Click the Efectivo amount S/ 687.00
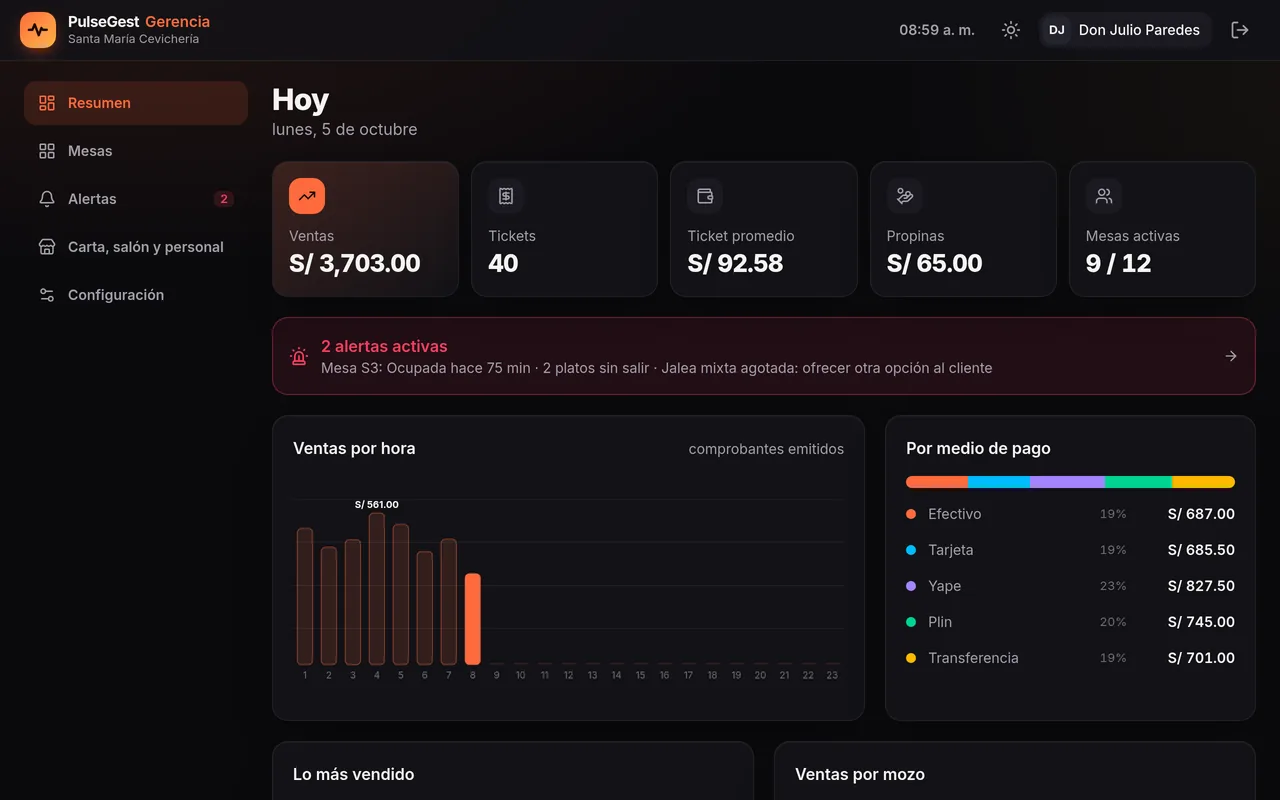 tap(1201, 514)
